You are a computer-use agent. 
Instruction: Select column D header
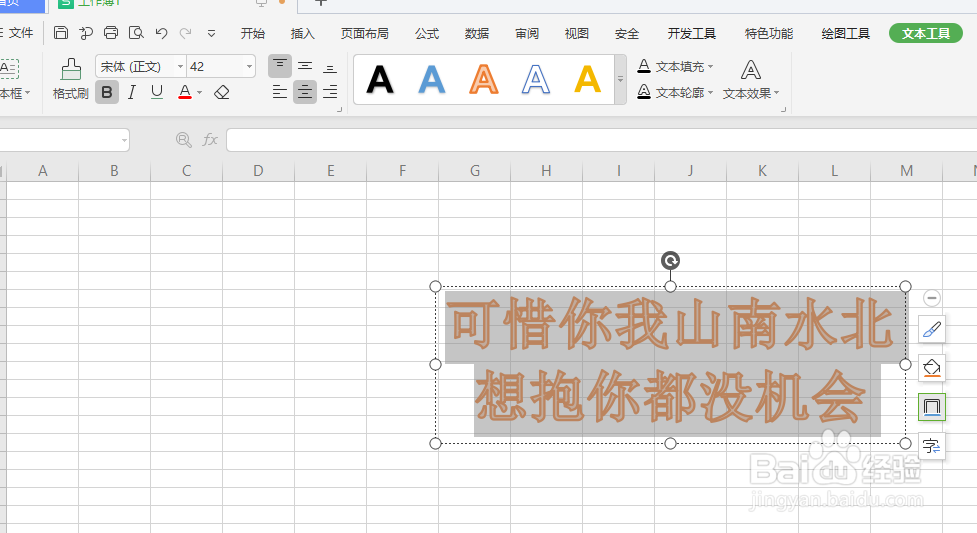[259, 171]
